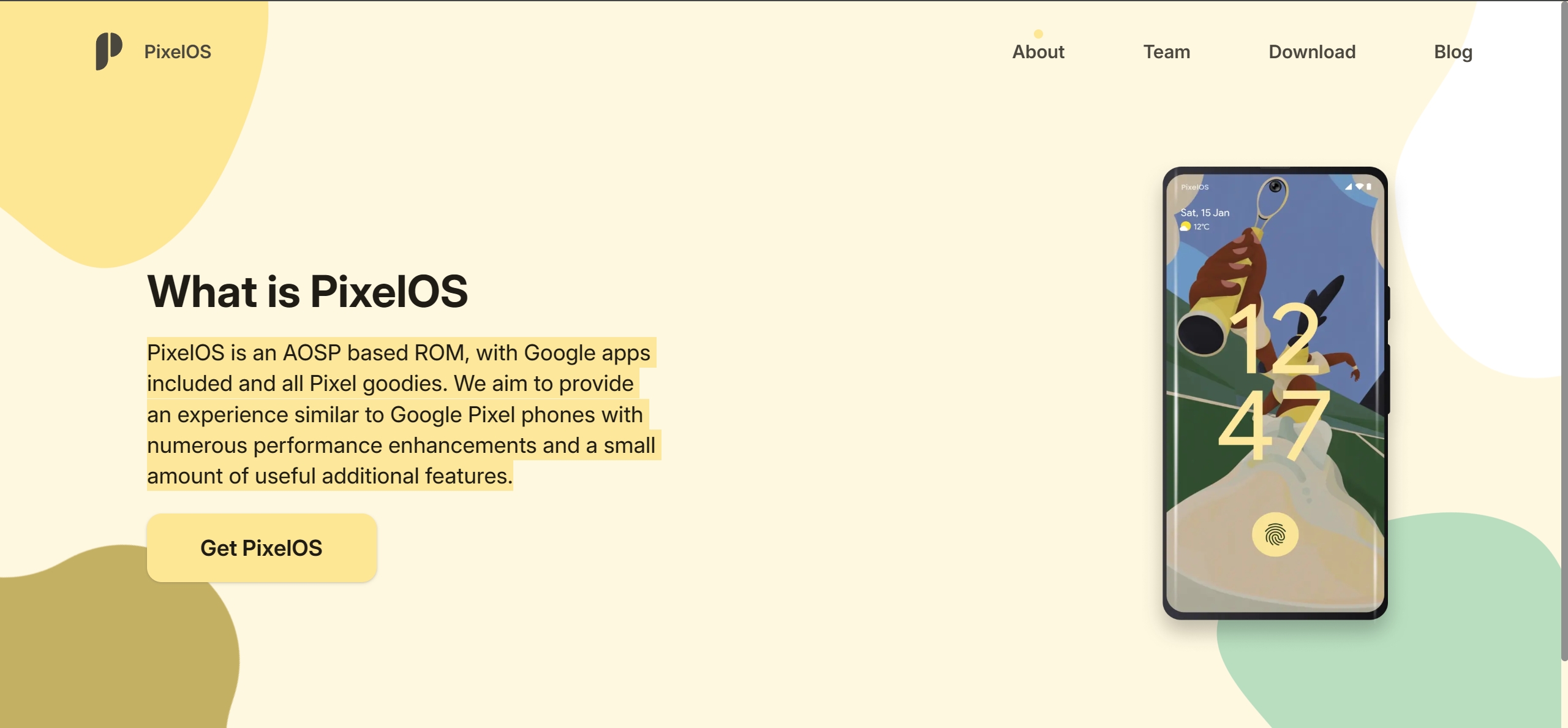This screenshot has width=1568, height=728.
Task: Tap the fingerprint icon on the phone
Action: tap(1275, 535)
